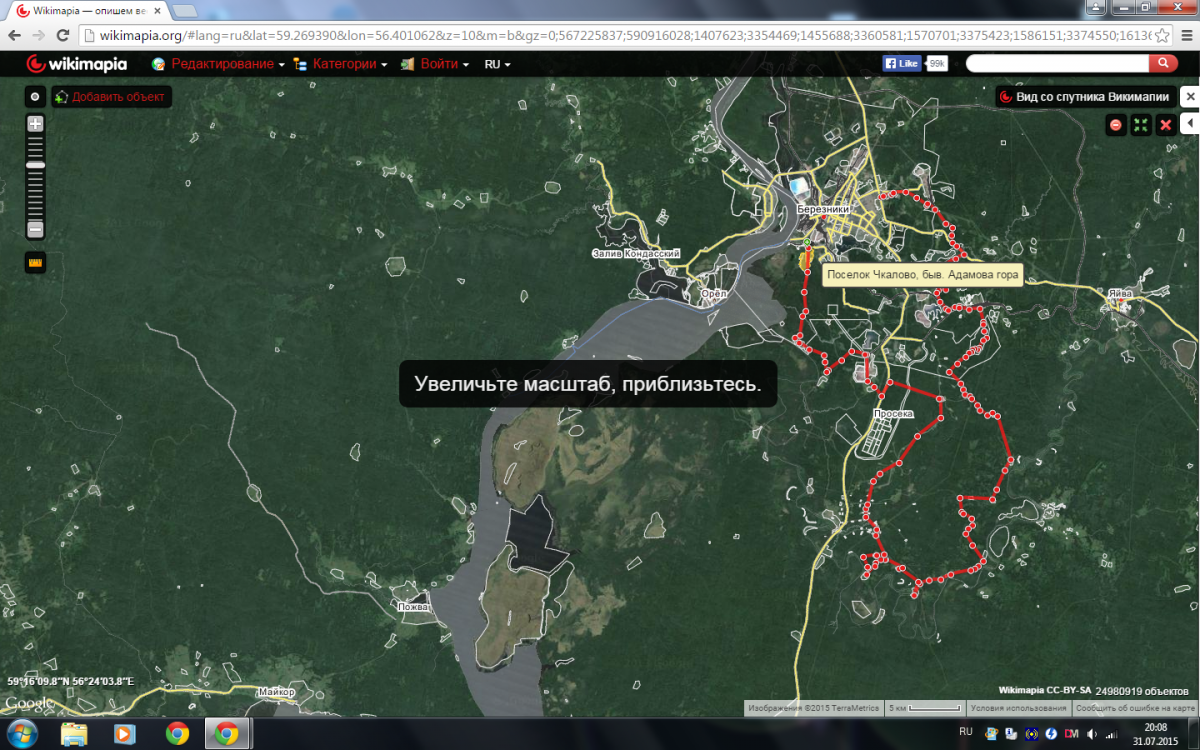The height and width of the screenshot is (750, 1200).
Task: Click the red X delete icon
Action: coord(1165,125)
